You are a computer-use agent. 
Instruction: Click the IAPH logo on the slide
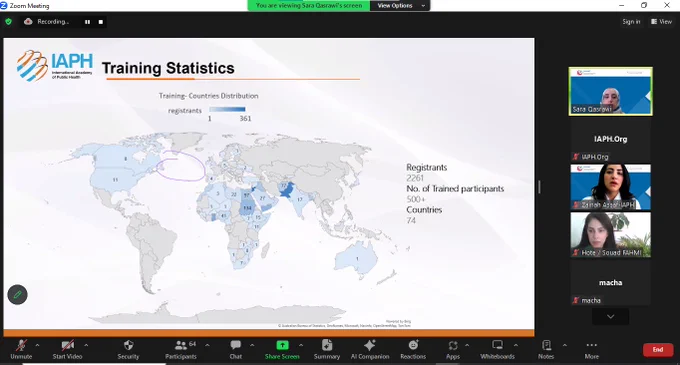[55, 66]
